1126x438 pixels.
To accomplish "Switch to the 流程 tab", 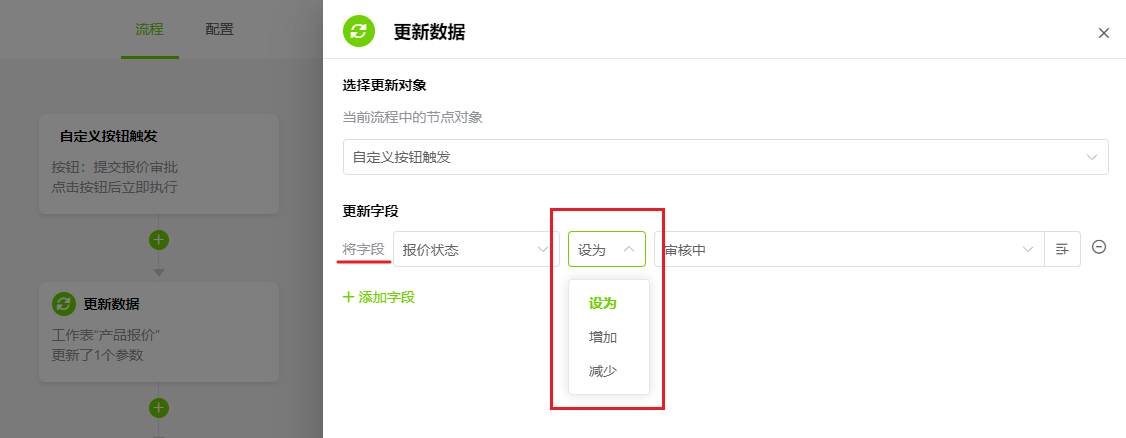I will 149,29.
